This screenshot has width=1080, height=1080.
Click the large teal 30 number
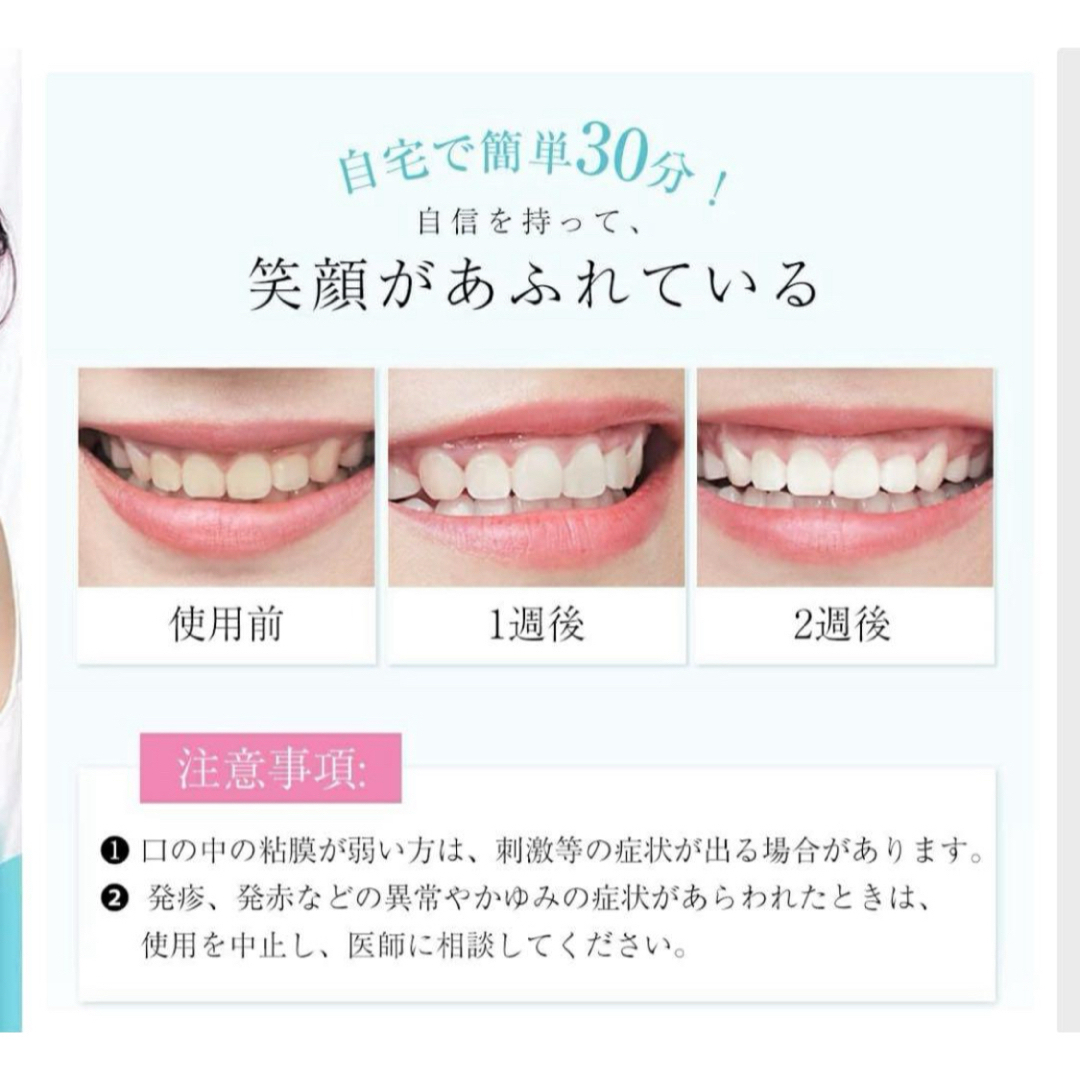click(612, 154)
